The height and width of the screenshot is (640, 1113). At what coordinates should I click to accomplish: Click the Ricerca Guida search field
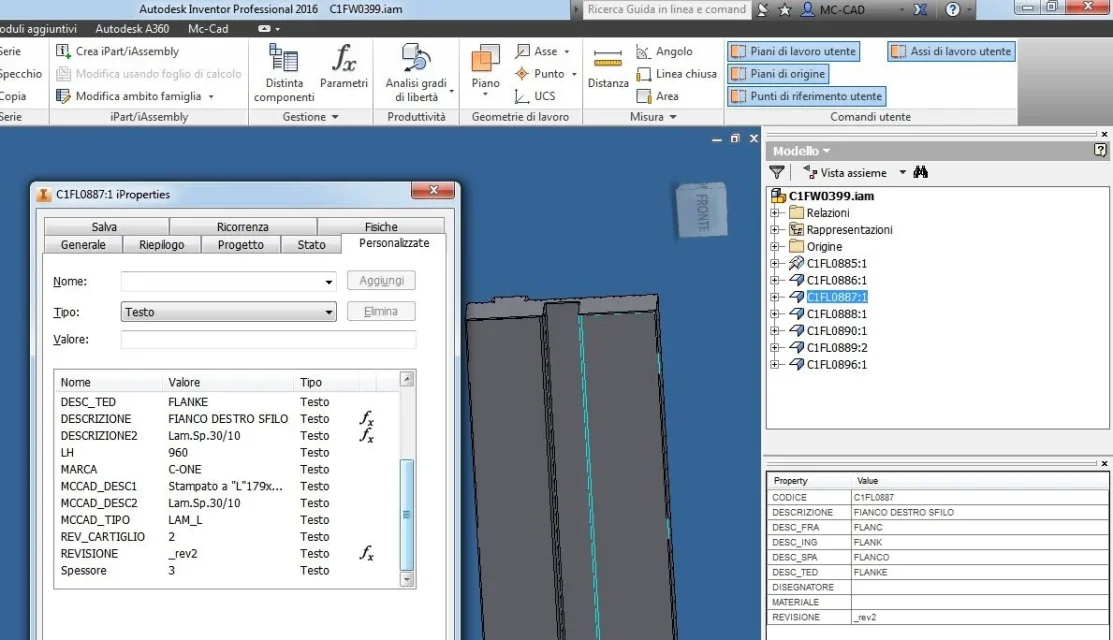coord(667,9)
